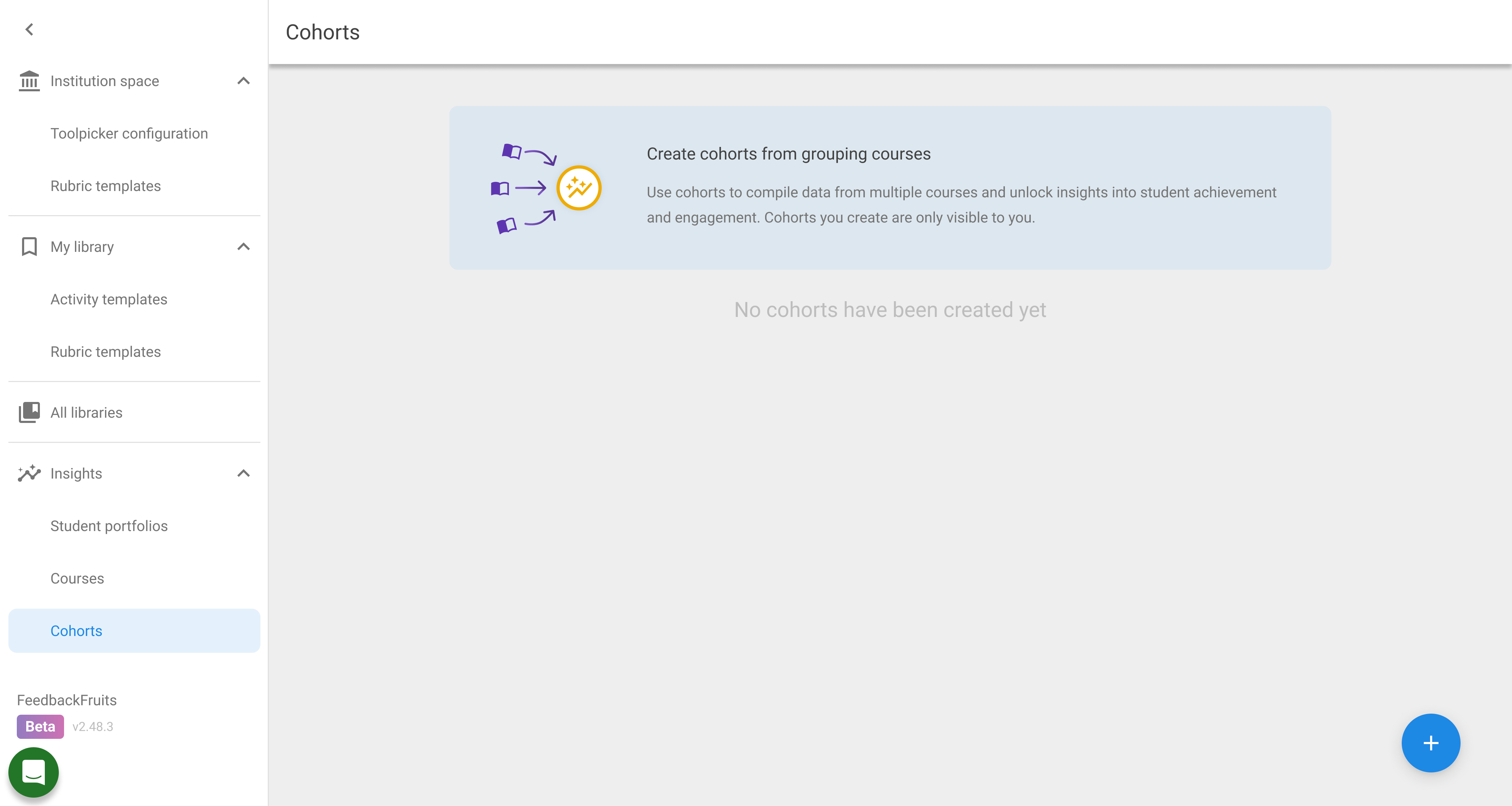The width and height of the screenshot is (1512, 806).
Task: Click the All libraries collection icon
Action: [x=29, y=412]
